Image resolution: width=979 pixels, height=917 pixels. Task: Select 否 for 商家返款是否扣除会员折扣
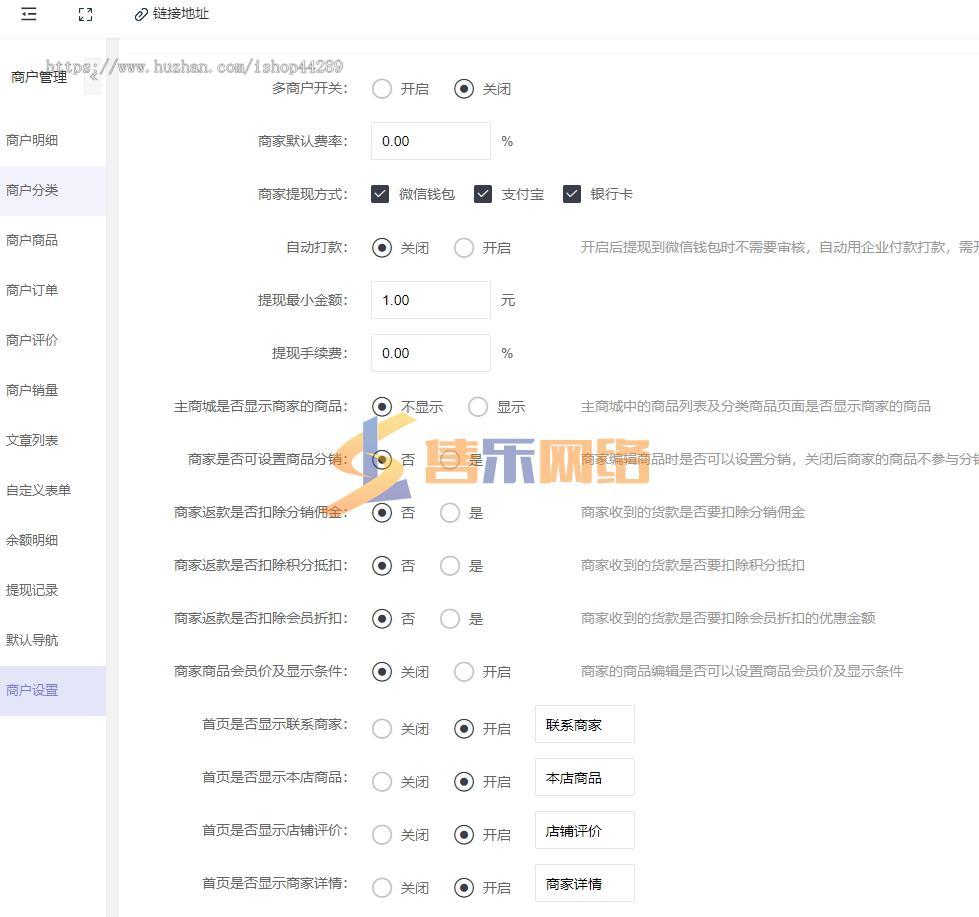[382, 619]
